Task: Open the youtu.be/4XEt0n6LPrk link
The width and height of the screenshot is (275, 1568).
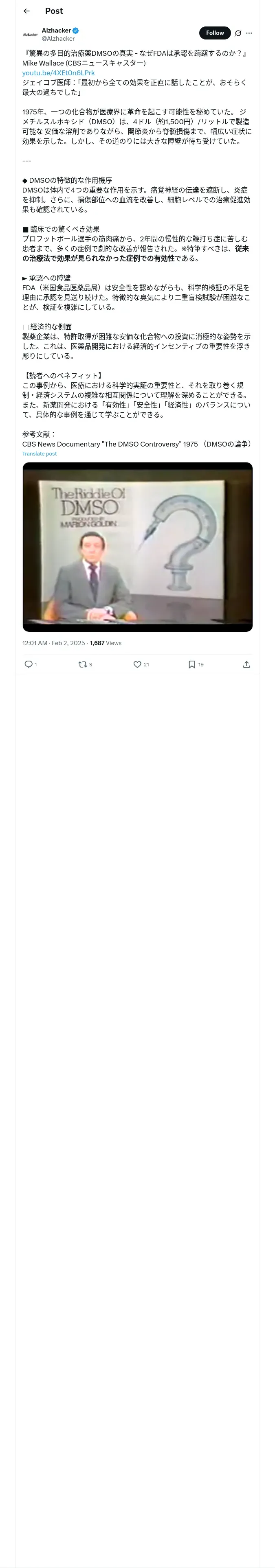Action: tap(59, 72)
